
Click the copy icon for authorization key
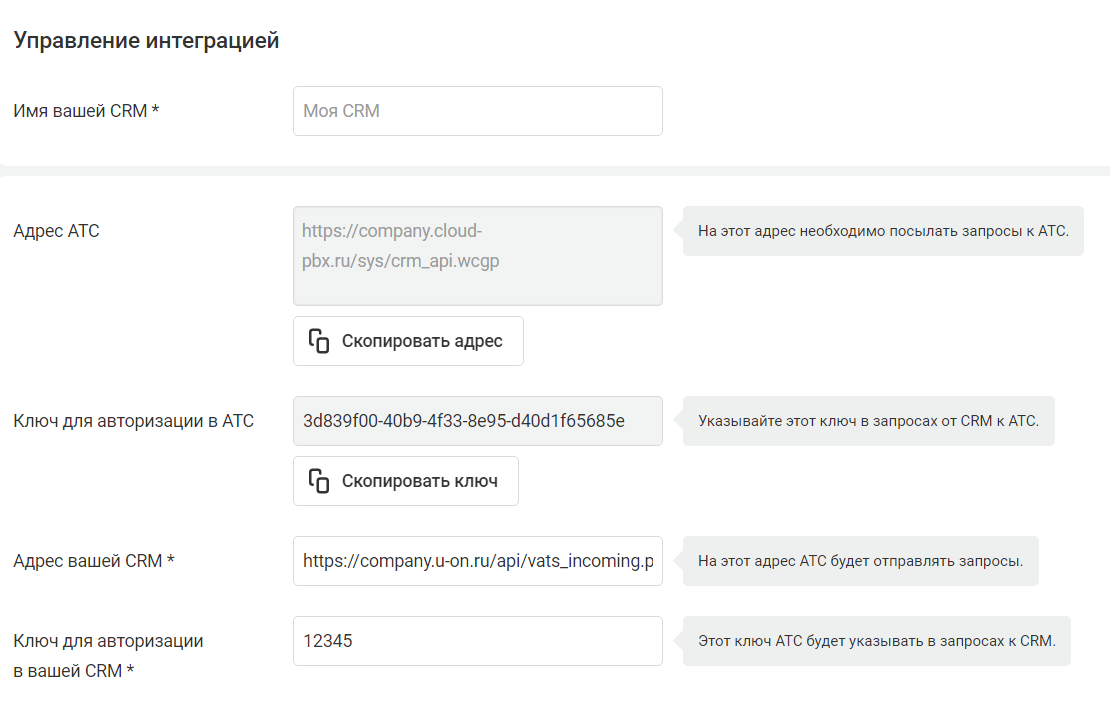[x=319, y=481]
